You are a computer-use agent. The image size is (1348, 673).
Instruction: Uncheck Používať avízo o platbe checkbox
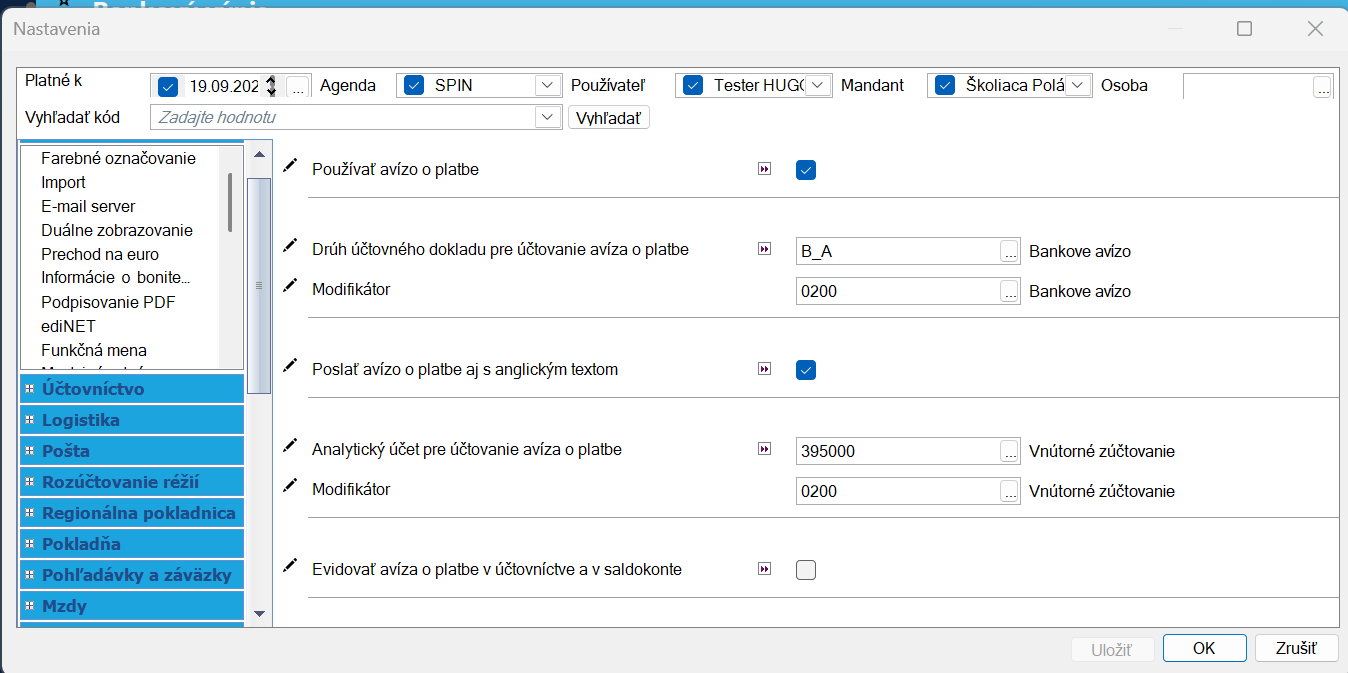806,170
